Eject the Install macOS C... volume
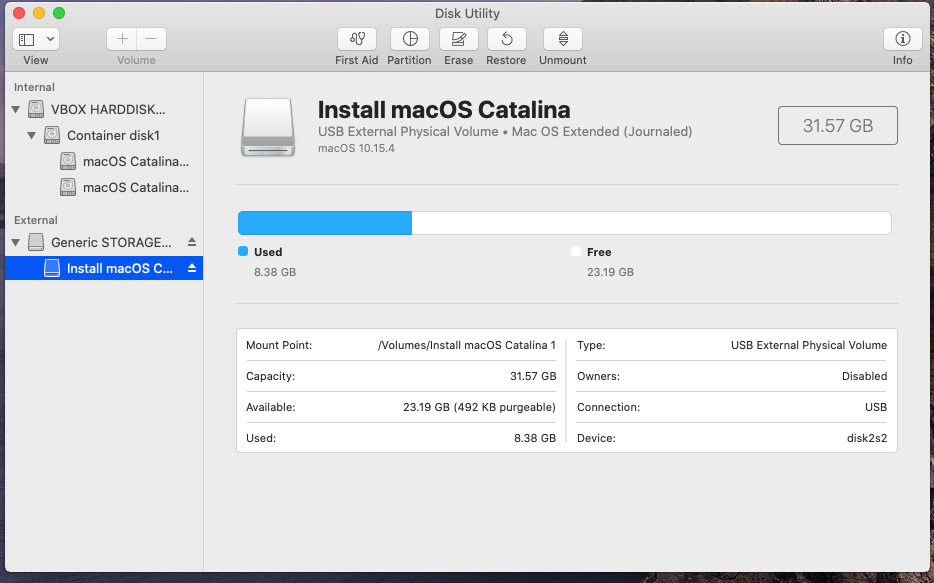The image size is (934, 583). [x=192, y=268]
